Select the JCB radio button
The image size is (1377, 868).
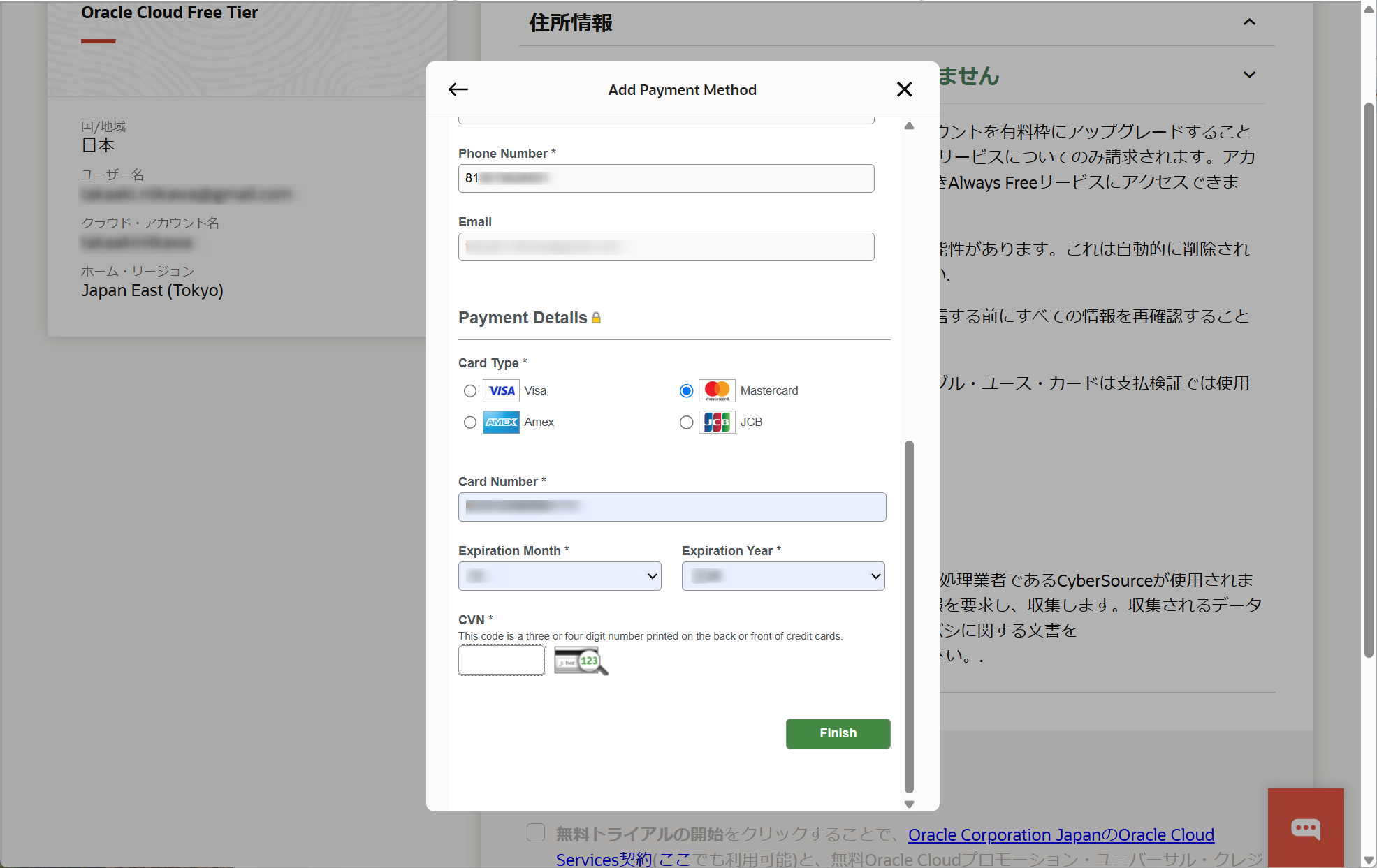(x=687, y=422)
